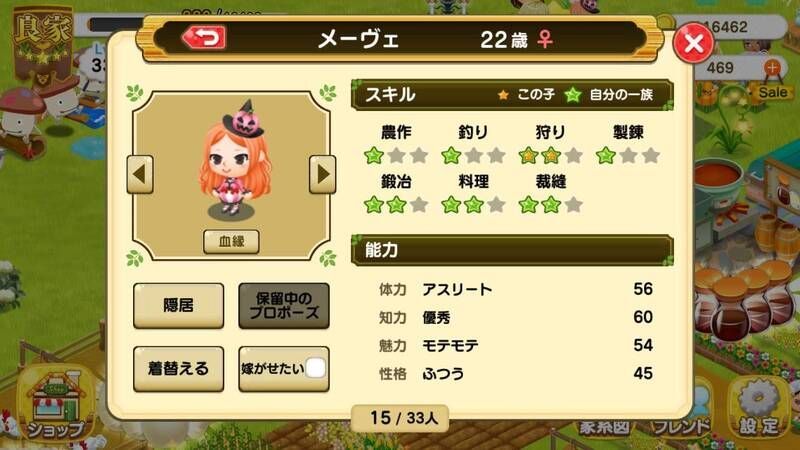Click the Sale sign icon
Screen dimensions: 800x450
tap(772, 92)
